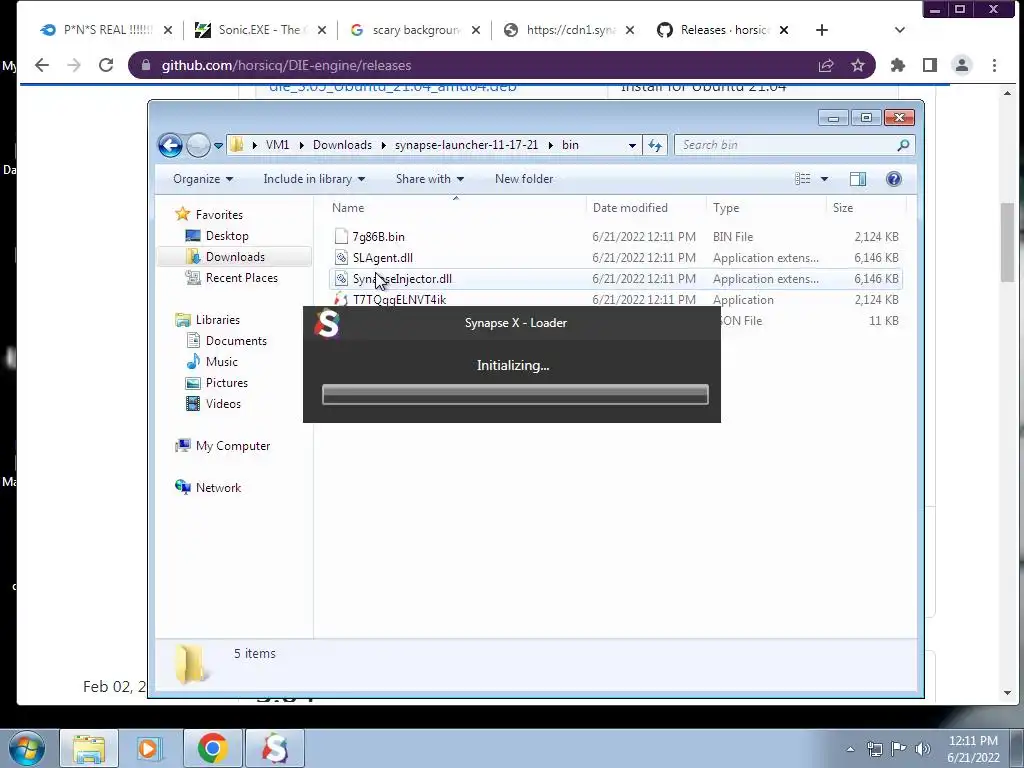Screen dimensions: 1024x768
Task: Open the Include in library menu
Action: 314,179
